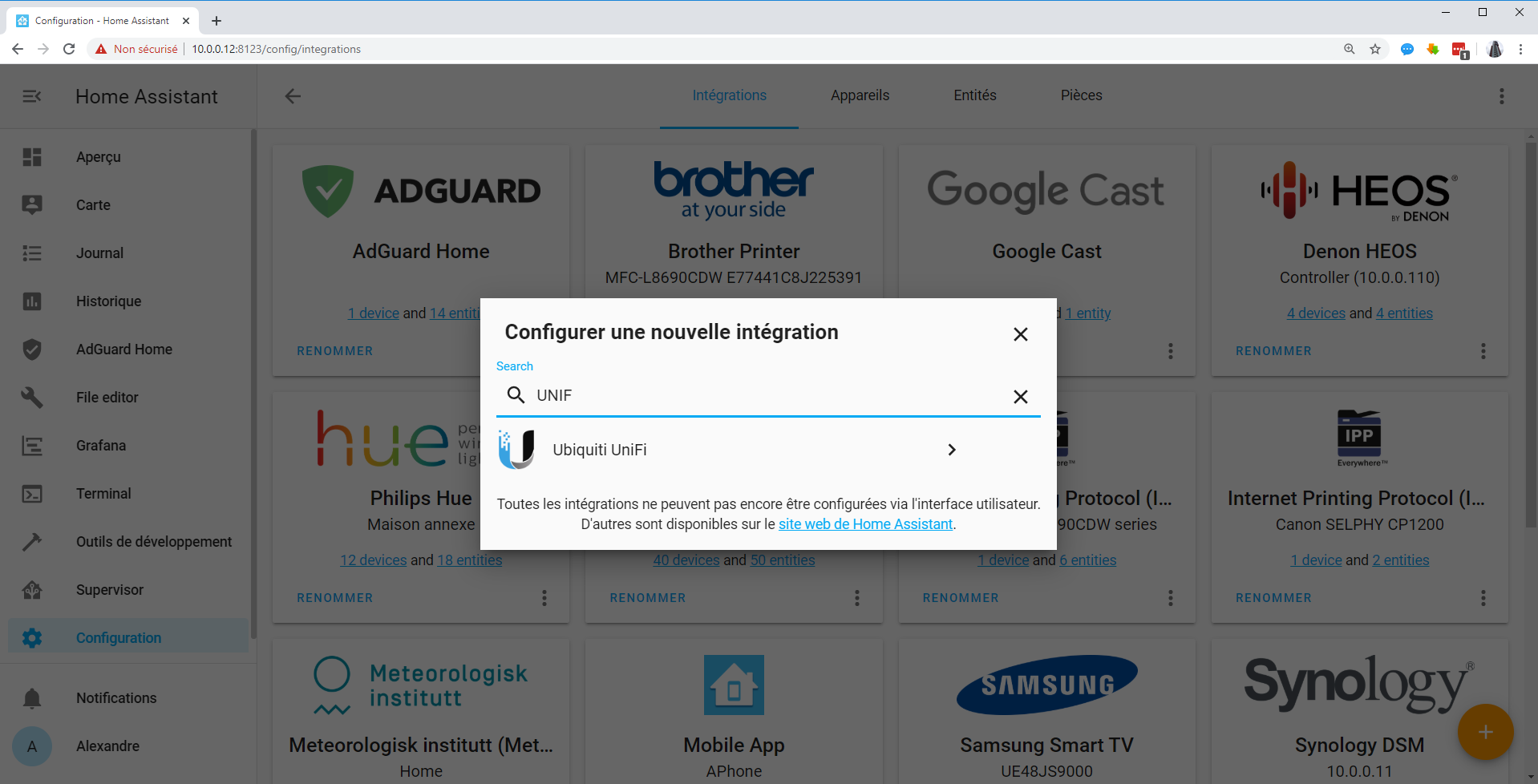
Task: Open the Historique chart icon
Action: [x=32, y=301]
